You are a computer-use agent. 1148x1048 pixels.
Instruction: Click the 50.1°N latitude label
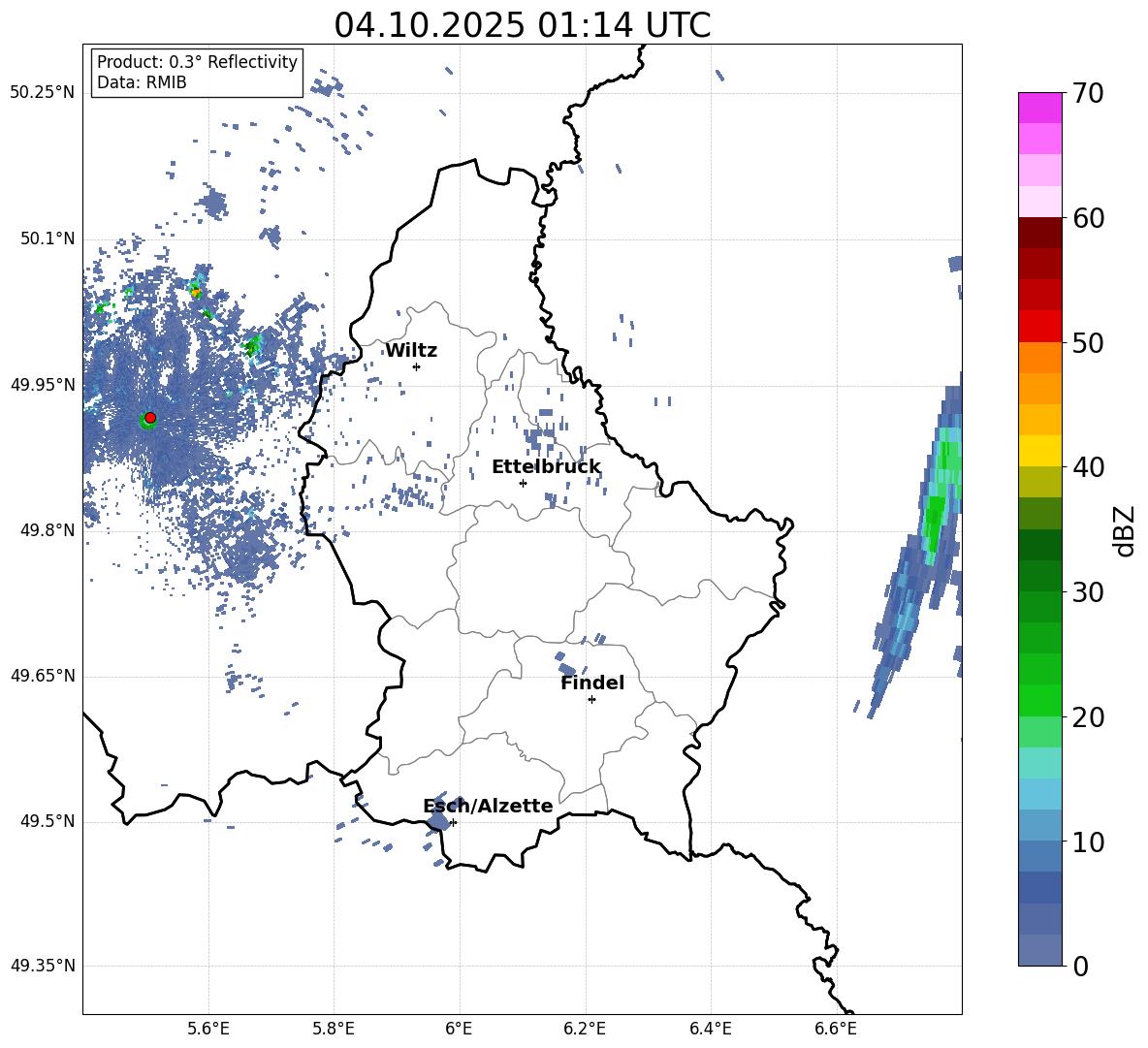(x=48, y=238)
